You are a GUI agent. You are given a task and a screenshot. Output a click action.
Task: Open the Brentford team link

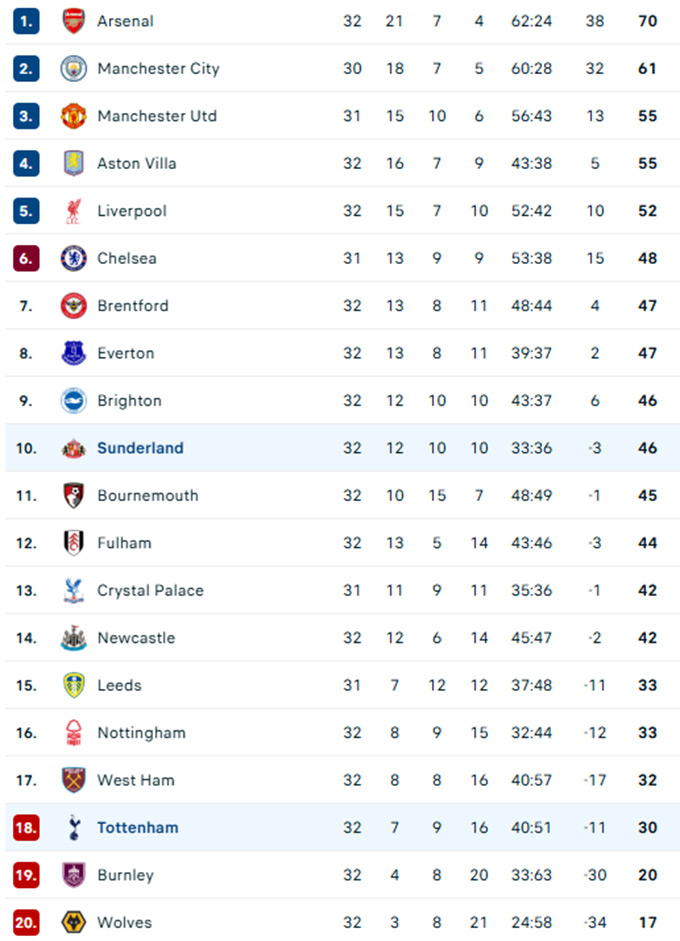133,306
